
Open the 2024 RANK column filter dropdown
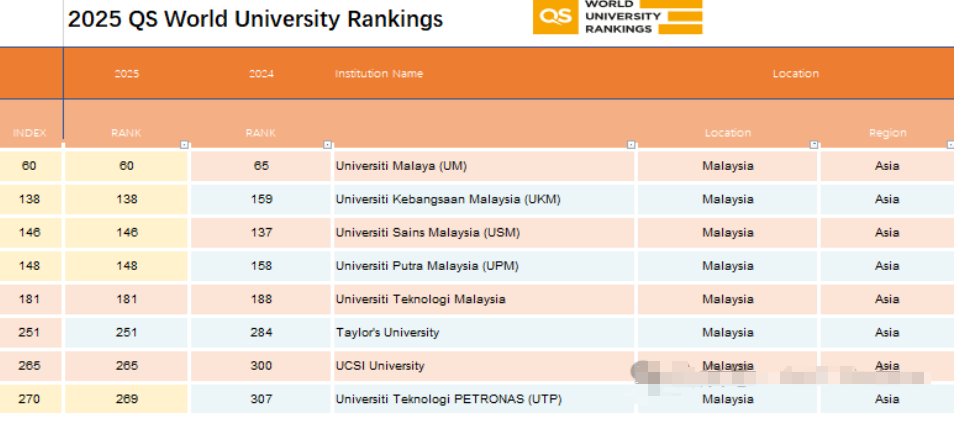coord(326,145)
